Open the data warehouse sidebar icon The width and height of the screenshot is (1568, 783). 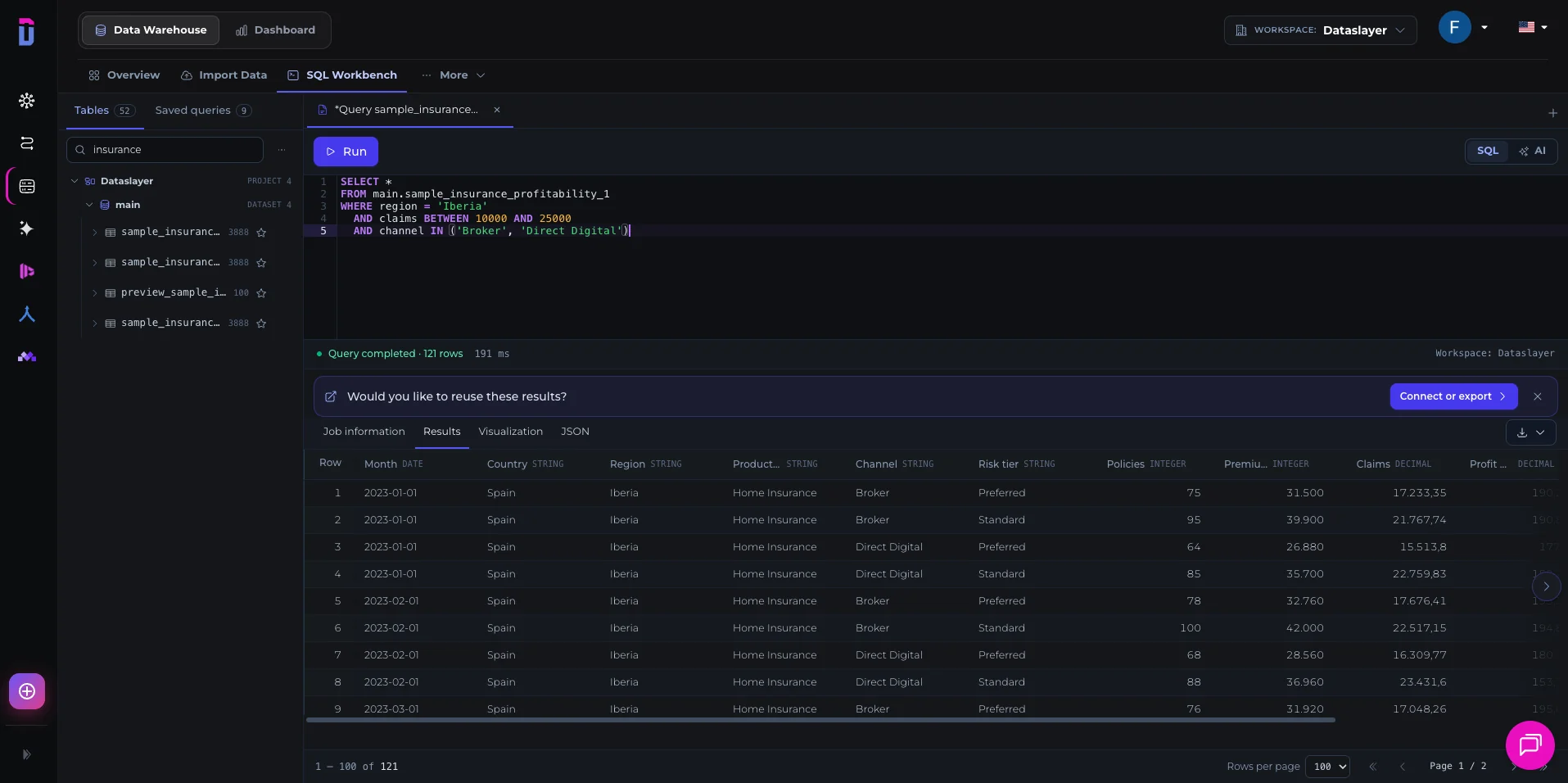tap(27, 187)
